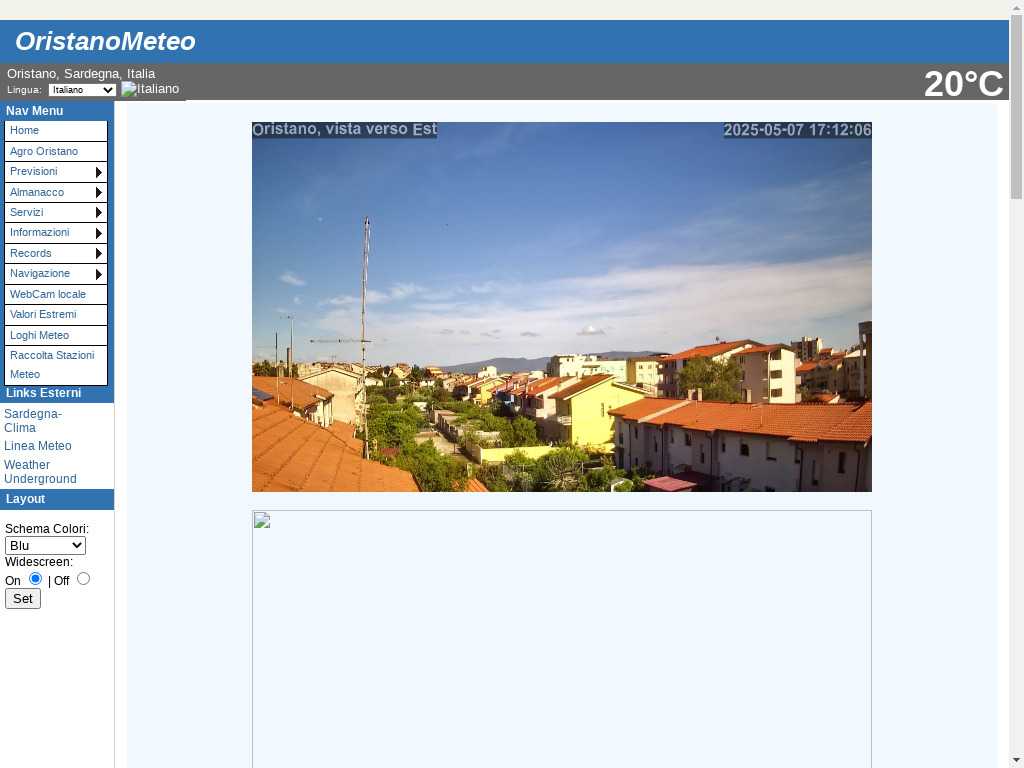Image resolution: width=1024 pixels, height=768 pixels.
Task: Expand the Records submenu arrow
Action: click(x=99, y=253)
